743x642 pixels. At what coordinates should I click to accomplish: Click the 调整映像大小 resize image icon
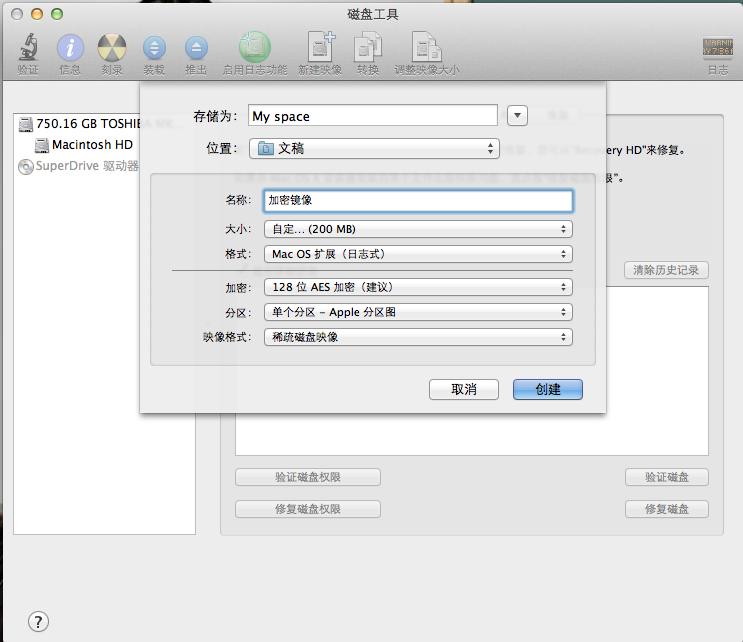pyautogui.click(x=426, y=47)
